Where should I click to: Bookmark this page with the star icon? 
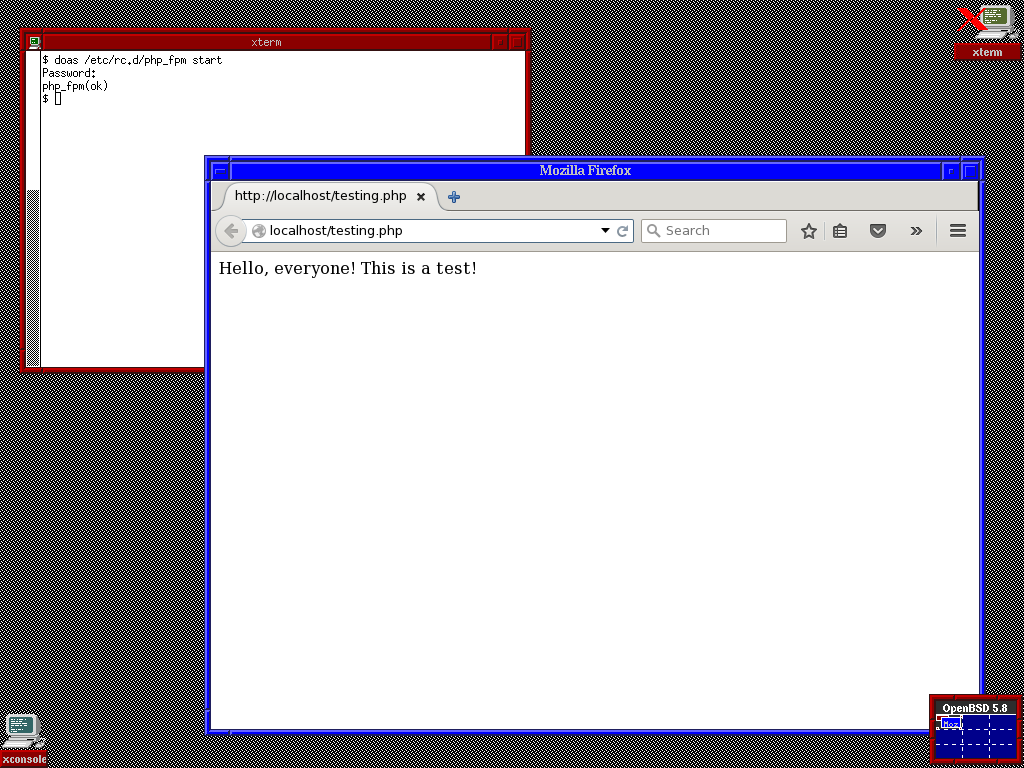click(x=808, y=231)
